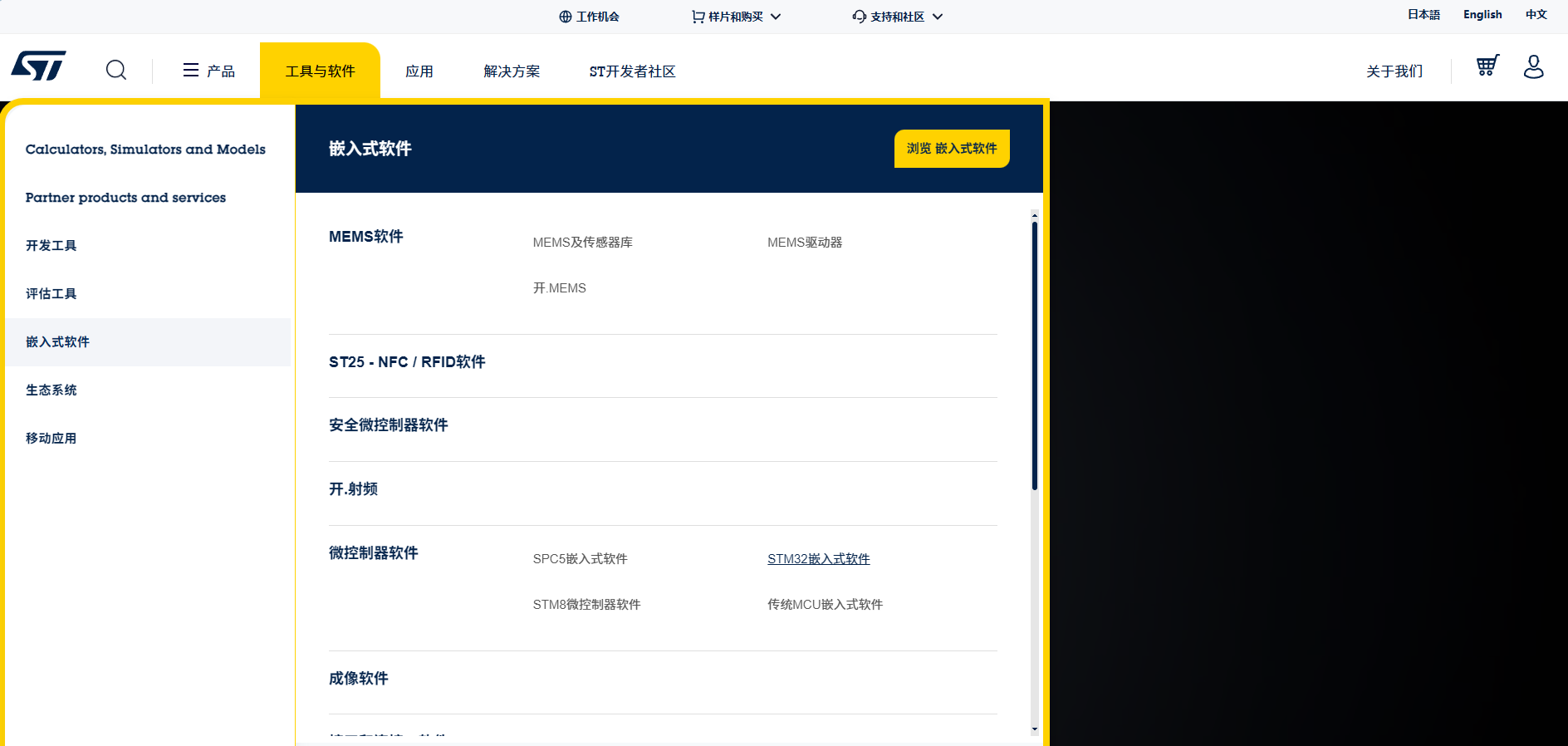Switch language to English
Image resolution: width=1568 pixels, height=746 pixels.
[1482, 14]
